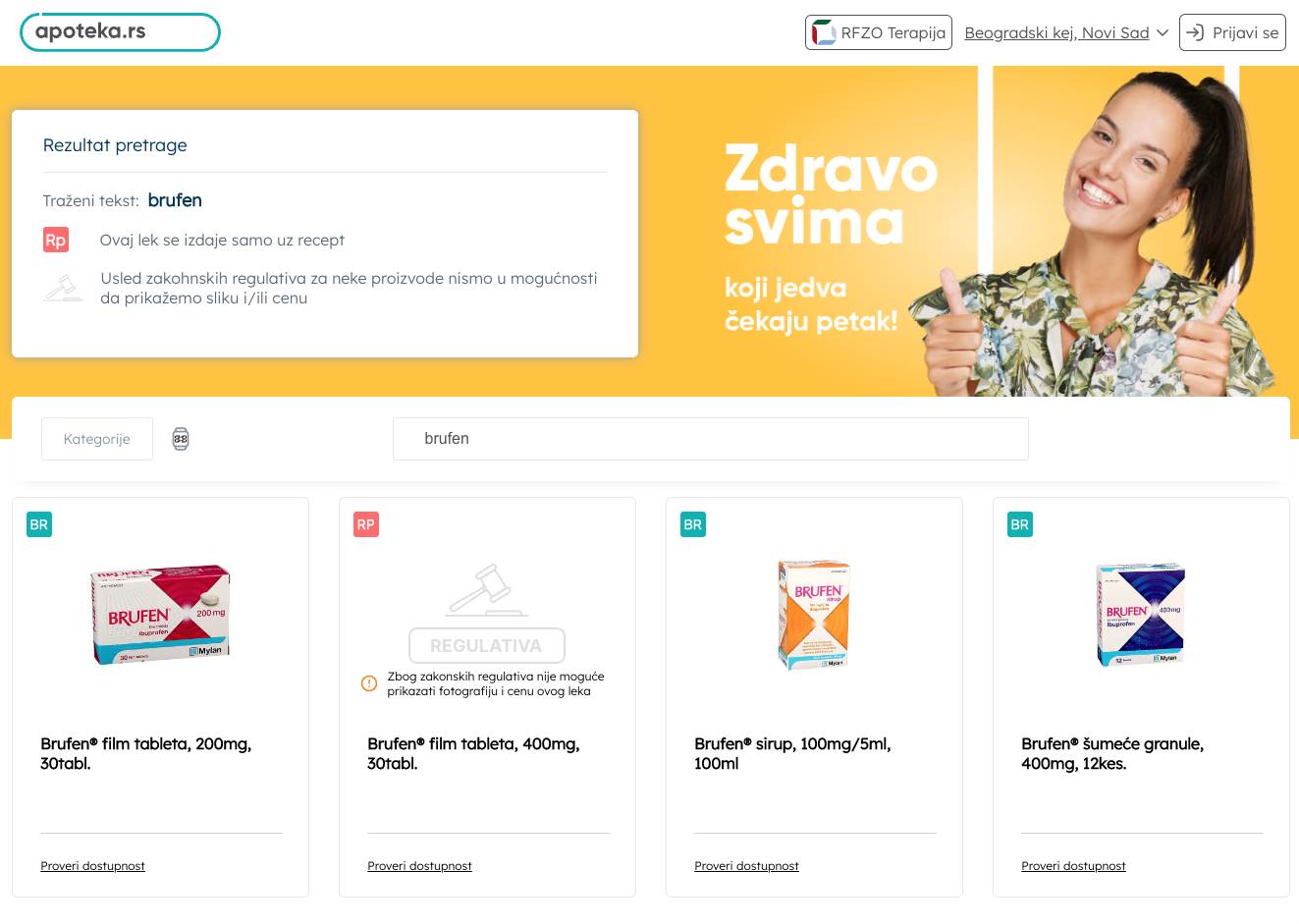
Task: Open the Brufen šumeće granule product image
Action: [1141, 615]
